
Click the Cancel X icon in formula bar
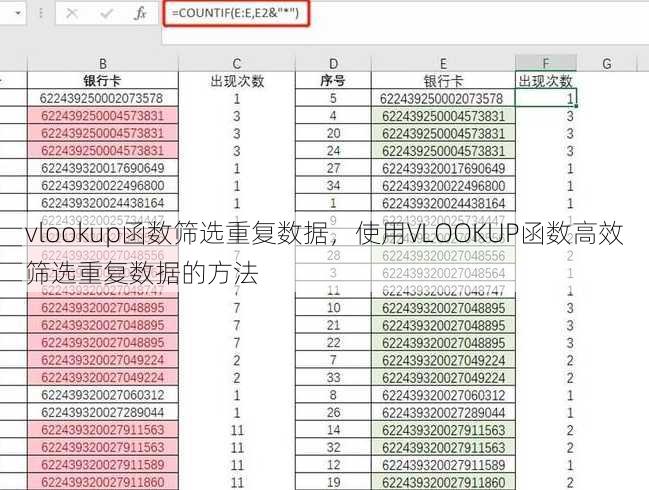pyautogui.click(x=72, y=14)
